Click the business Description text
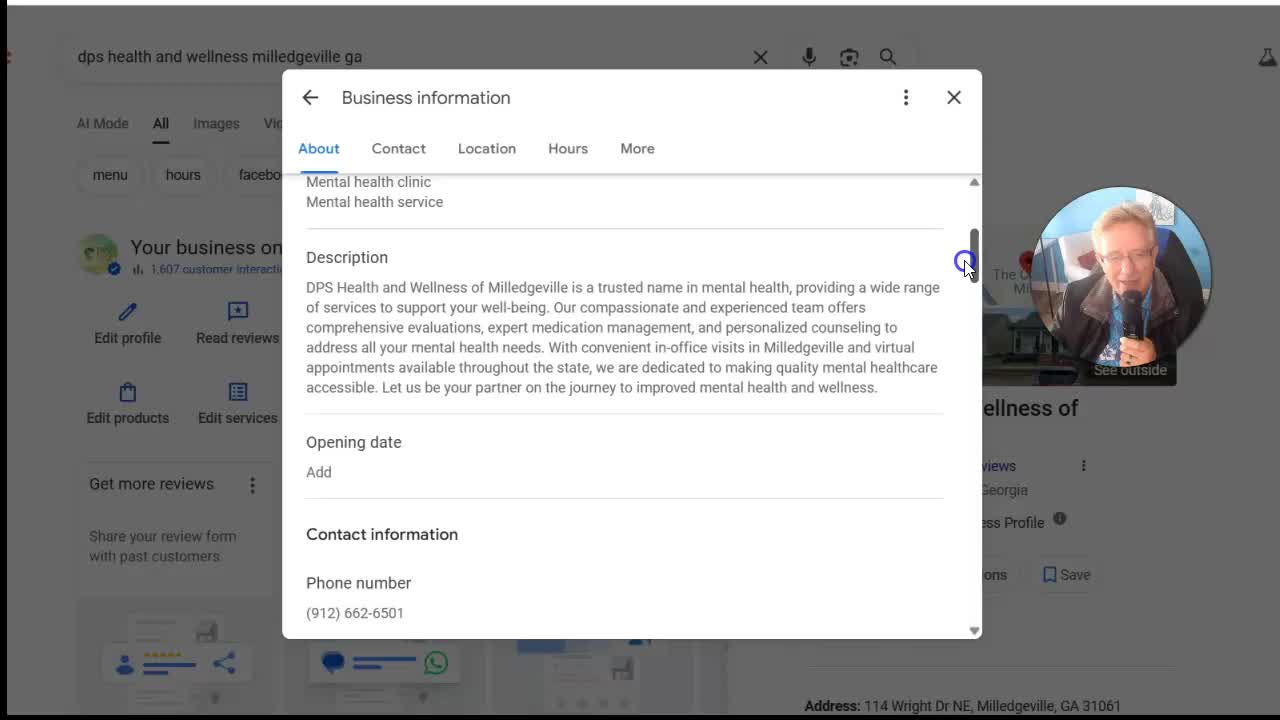Screen dimensions: 1280x720 click(x=622, y=337)
